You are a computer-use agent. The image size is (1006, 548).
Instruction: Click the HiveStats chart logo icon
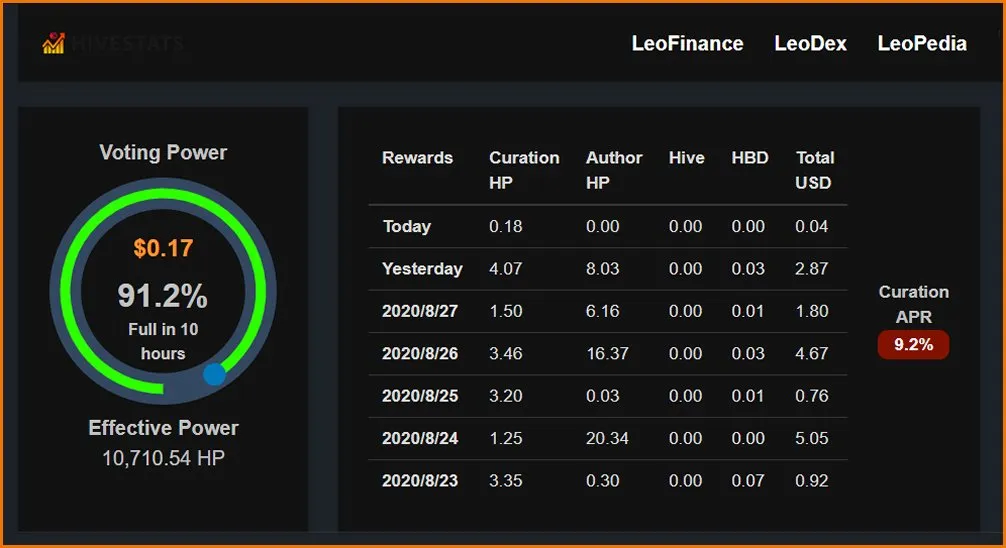point(53,43)
